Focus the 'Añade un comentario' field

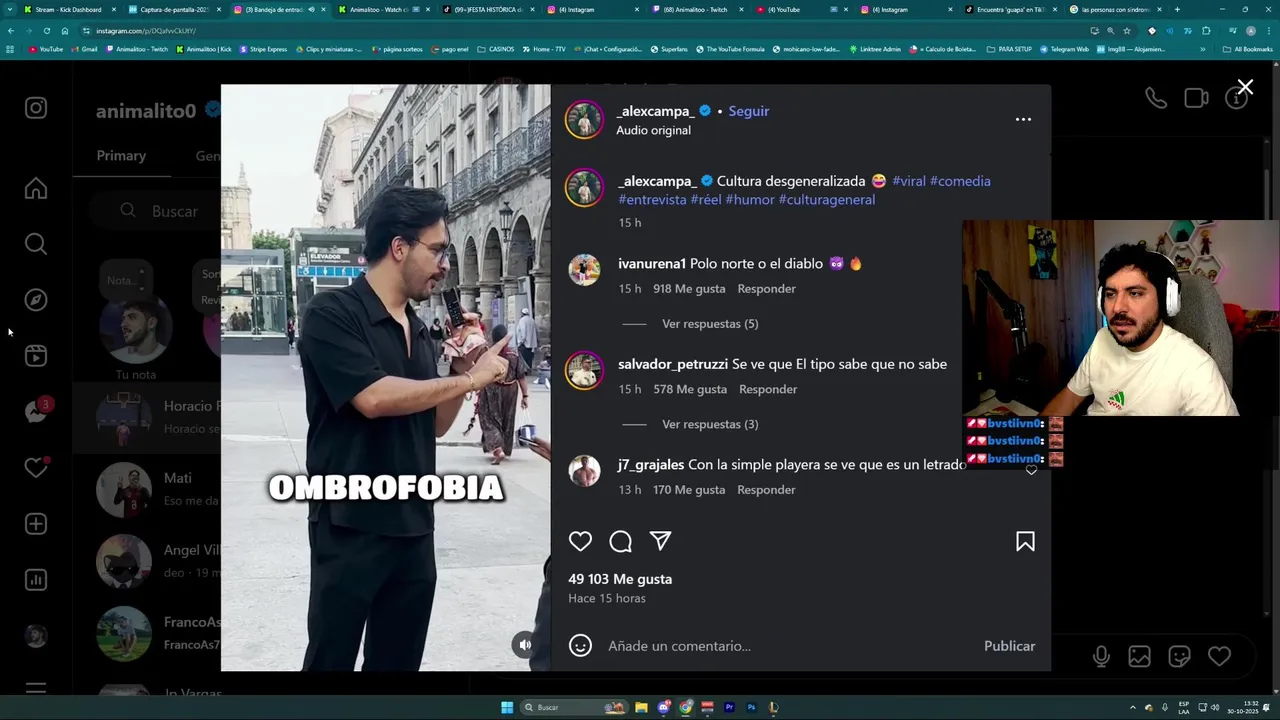click(790, 646)
